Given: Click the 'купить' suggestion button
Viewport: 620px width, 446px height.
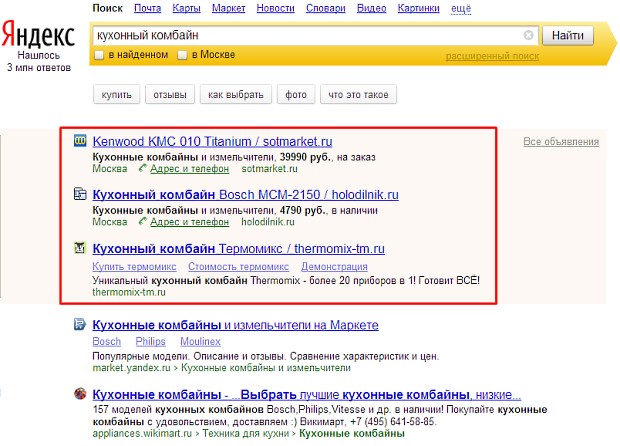Looking at the screenshot, I should (x=117, y=94).
